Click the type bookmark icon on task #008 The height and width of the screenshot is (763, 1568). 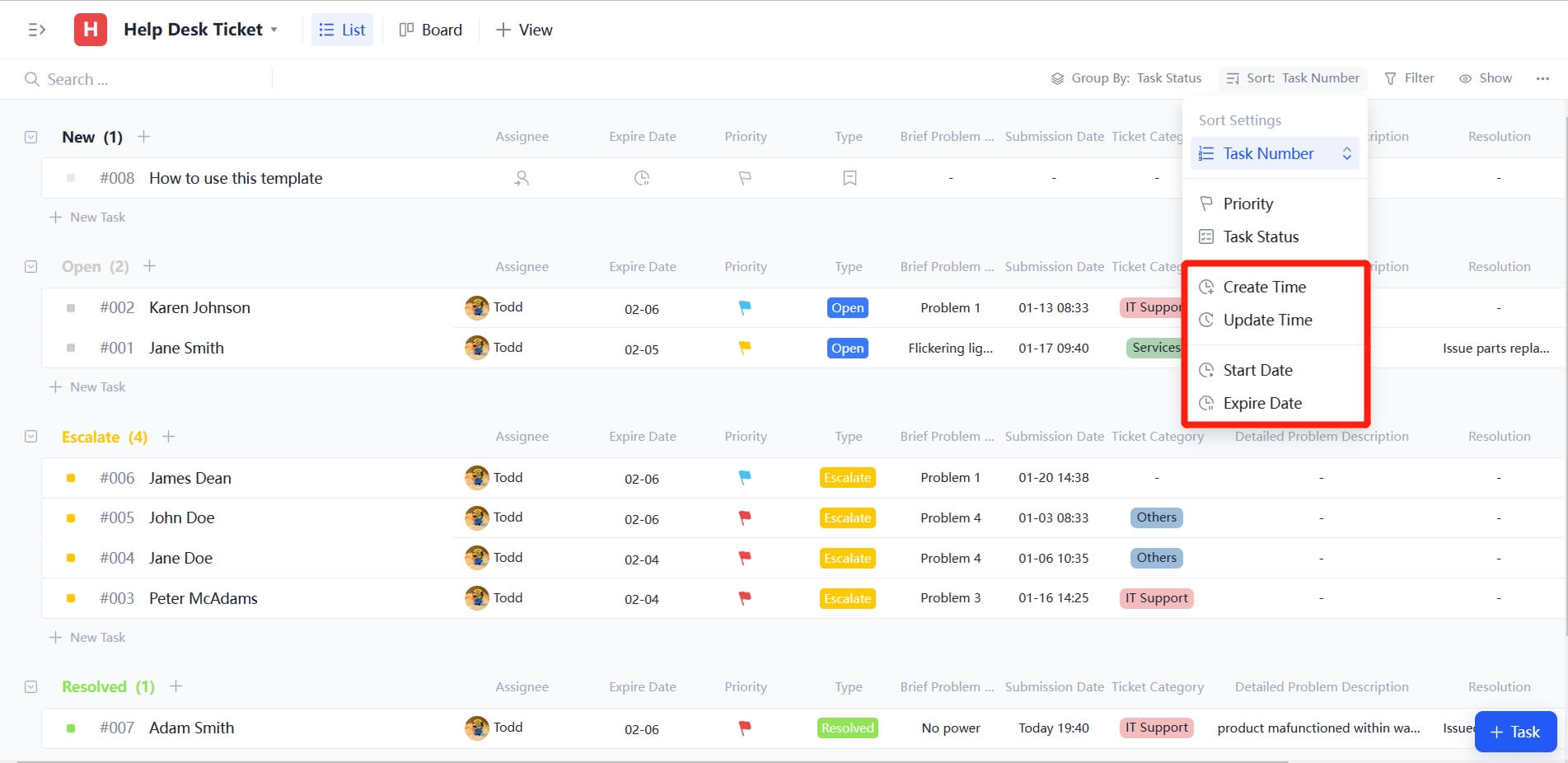click(849, 178)
